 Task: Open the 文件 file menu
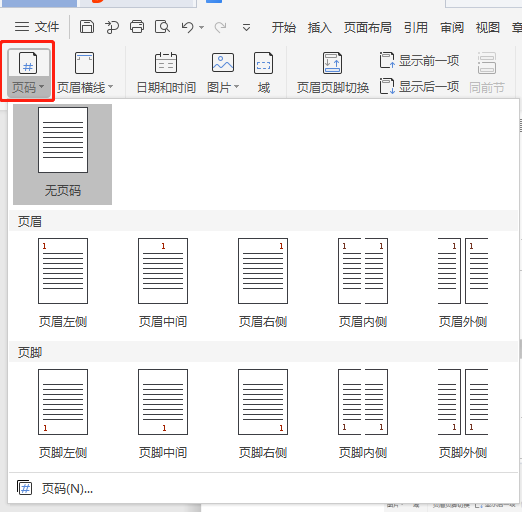click(37, 27)
